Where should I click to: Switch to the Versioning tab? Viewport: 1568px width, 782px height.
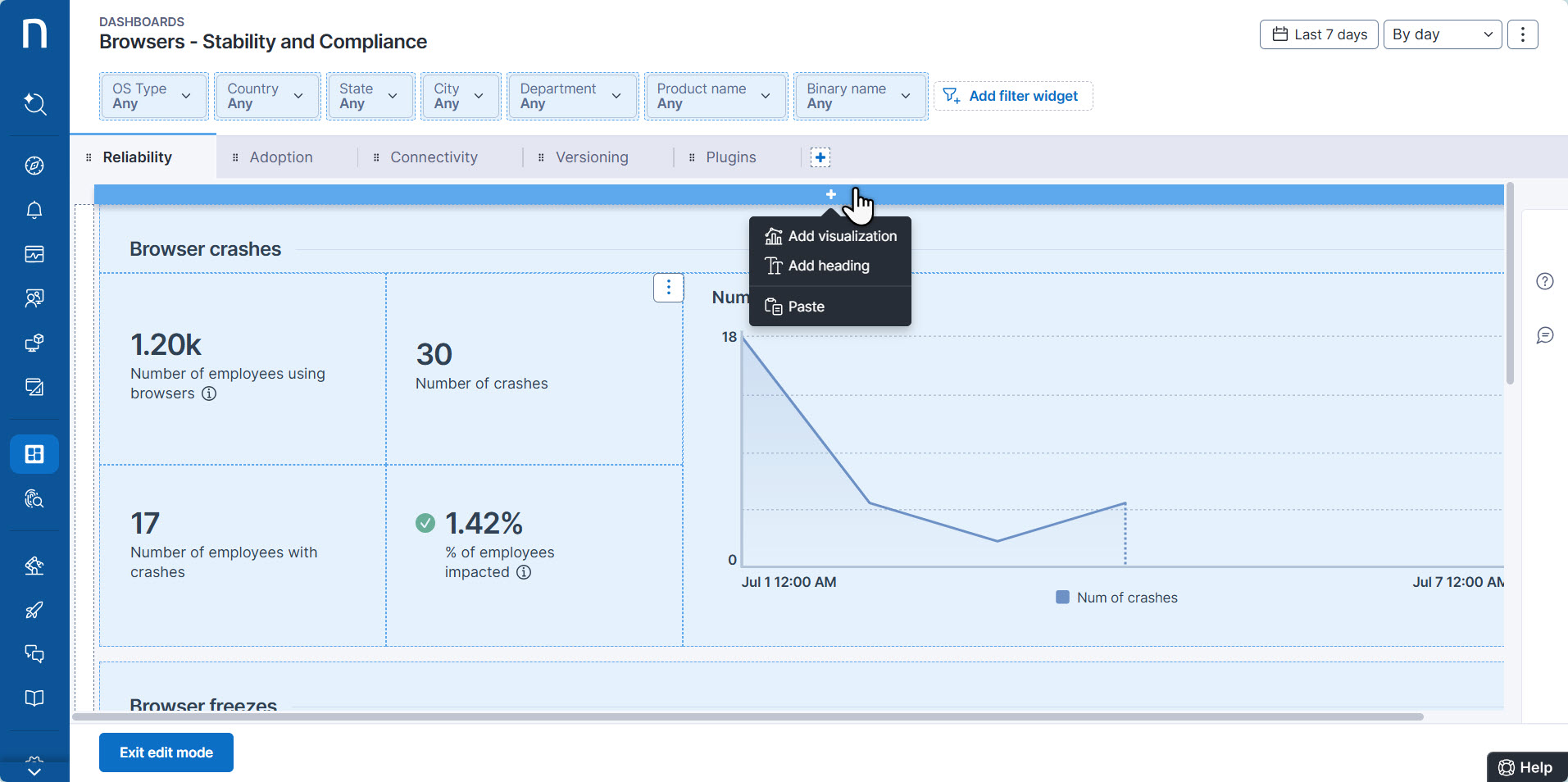(x=591, y=157)
